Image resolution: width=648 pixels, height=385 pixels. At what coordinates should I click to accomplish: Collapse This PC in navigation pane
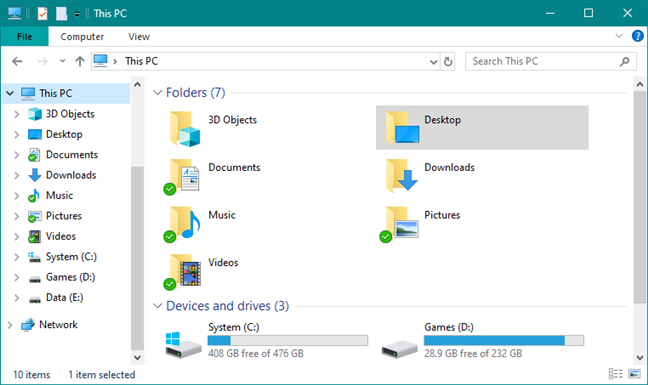(10, 93)
